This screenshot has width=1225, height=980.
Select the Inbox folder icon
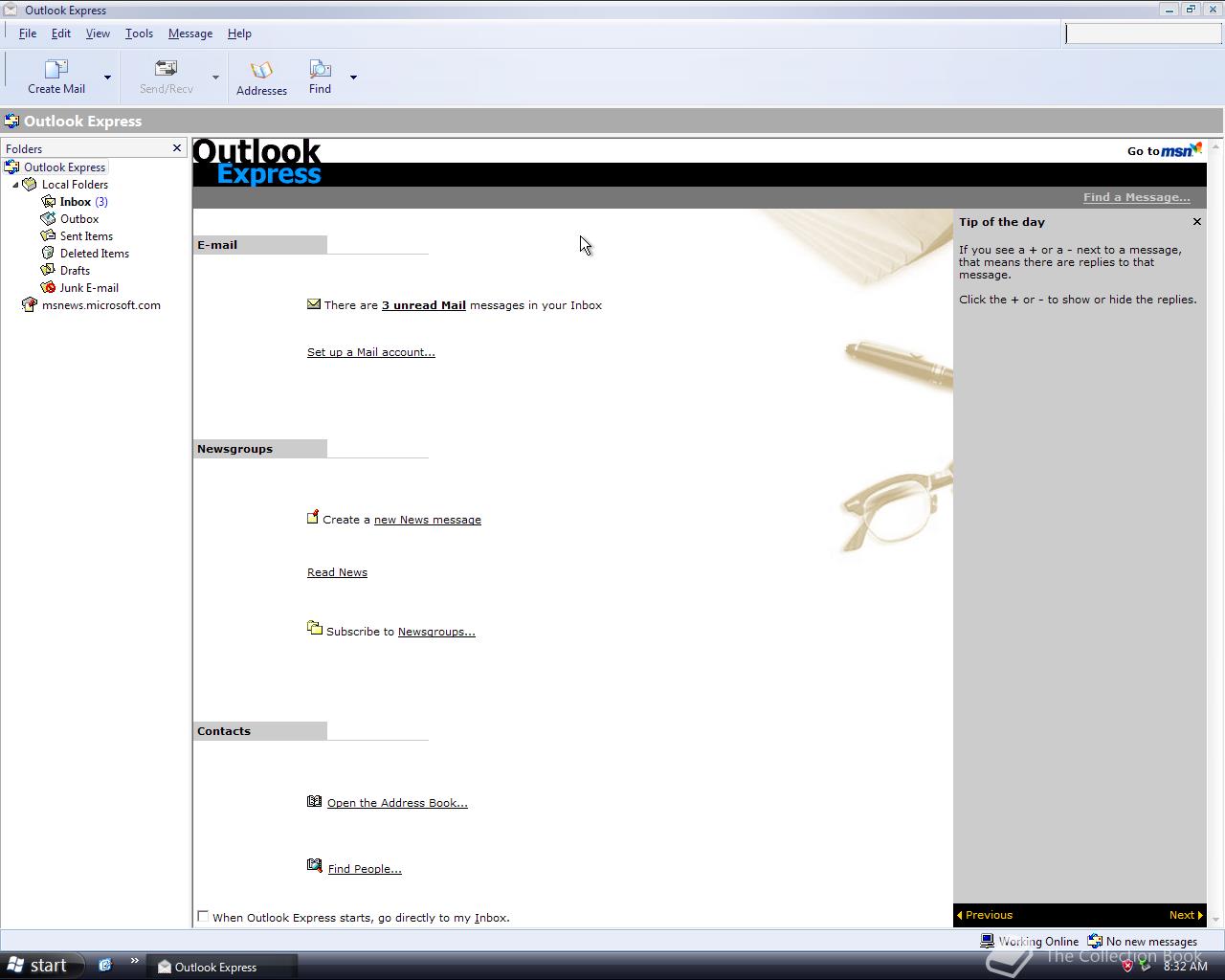(48, 202)
